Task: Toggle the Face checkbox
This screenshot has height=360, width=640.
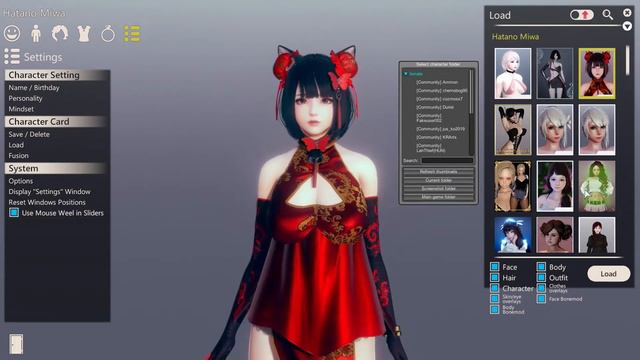Action: pos(495,267)
